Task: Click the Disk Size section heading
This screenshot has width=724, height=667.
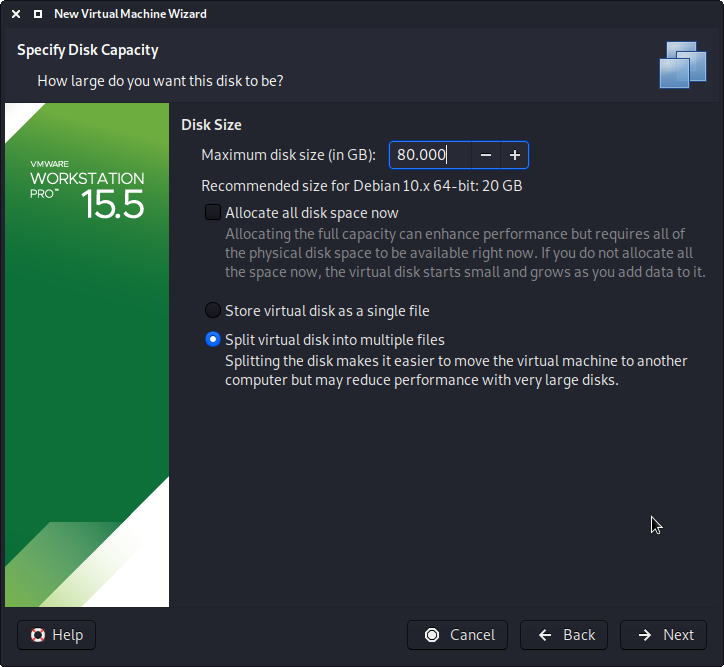Action: point(211,125)
